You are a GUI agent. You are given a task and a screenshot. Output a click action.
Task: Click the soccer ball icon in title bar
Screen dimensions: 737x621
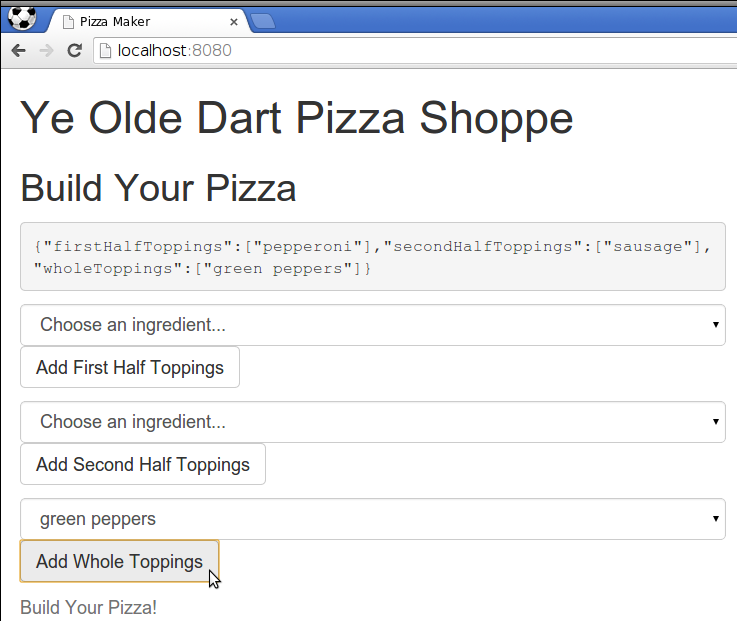22,18
